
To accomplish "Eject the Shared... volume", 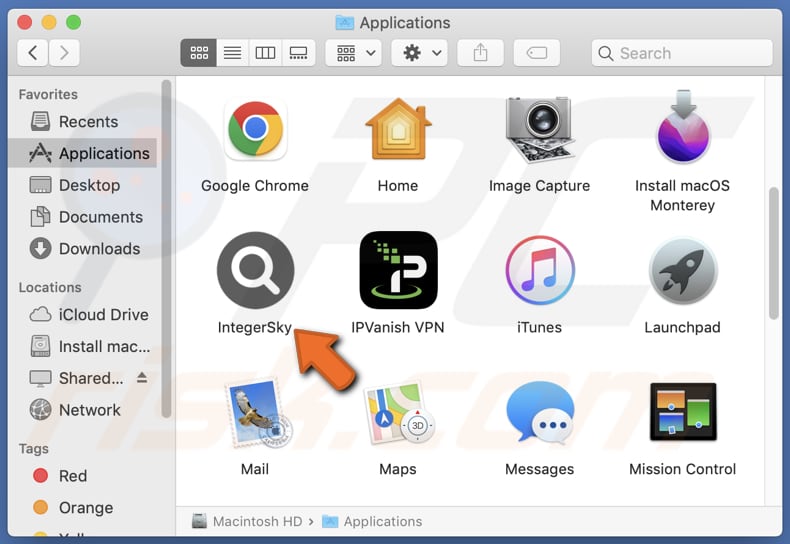I will 142,377.
